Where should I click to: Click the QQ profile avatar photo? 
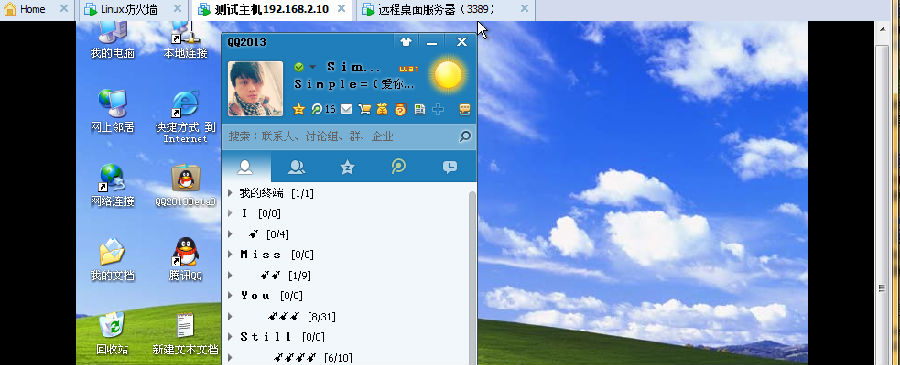click(255, 88)
